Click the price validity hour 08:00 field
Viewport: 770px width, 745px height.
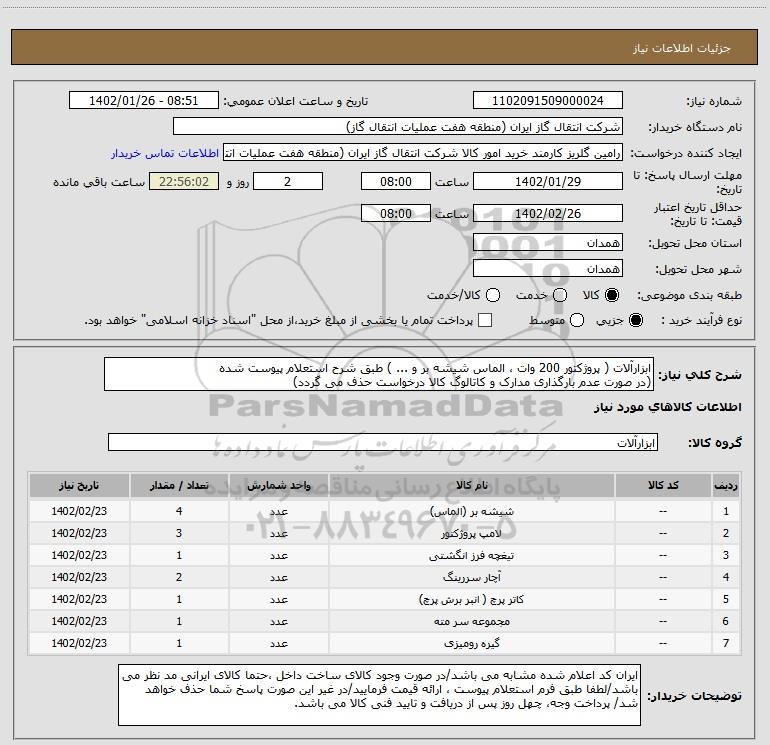pyautogui.click(x=396, y=213)
